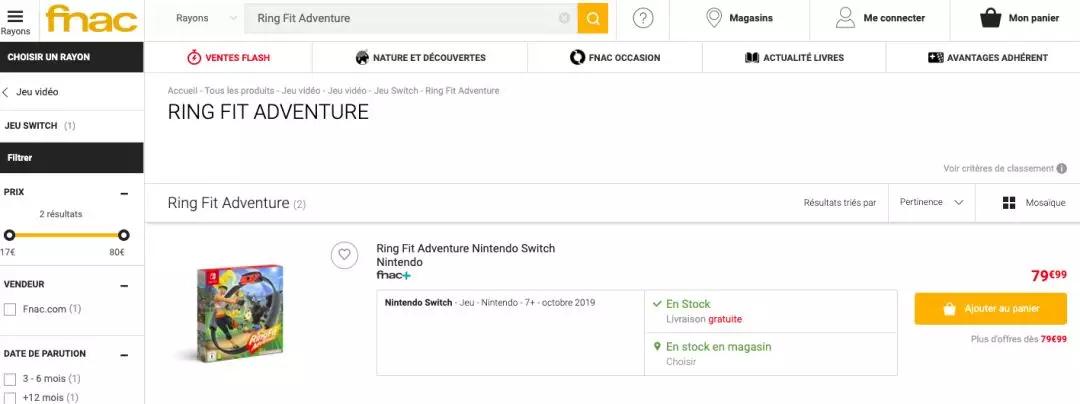Clear the search field text

click(564, 18)
